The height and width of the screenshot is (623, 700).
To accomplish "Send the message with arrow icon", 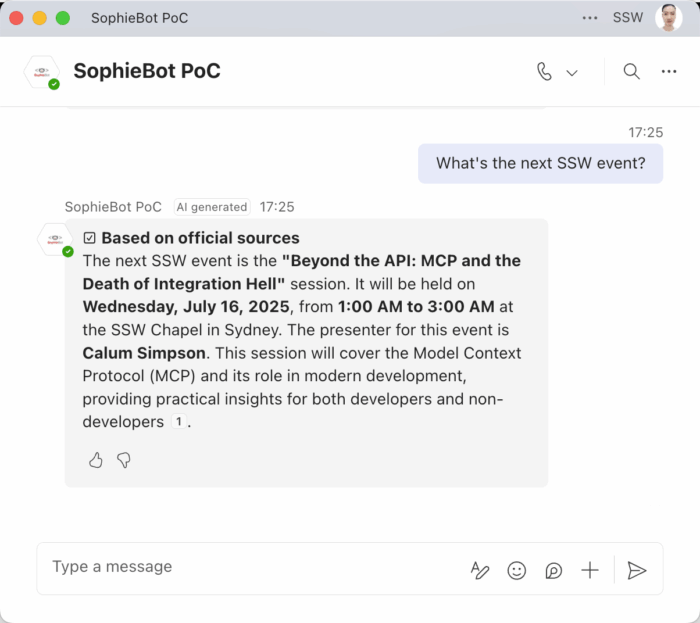I will pos(637,570).
